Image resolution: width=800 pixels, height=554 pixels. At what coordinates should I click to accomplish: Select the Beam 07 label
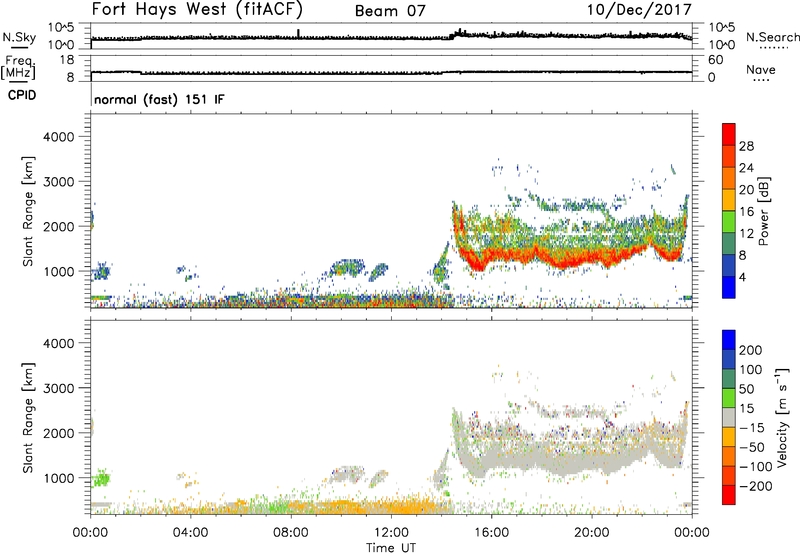click(x=390, y=11)
